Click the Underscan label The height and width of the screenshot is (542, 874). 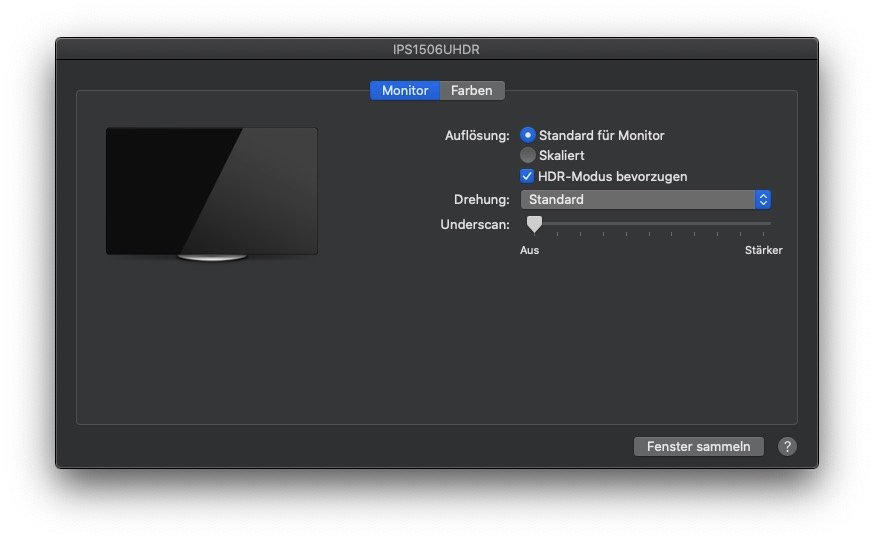(x=475, y=224)
